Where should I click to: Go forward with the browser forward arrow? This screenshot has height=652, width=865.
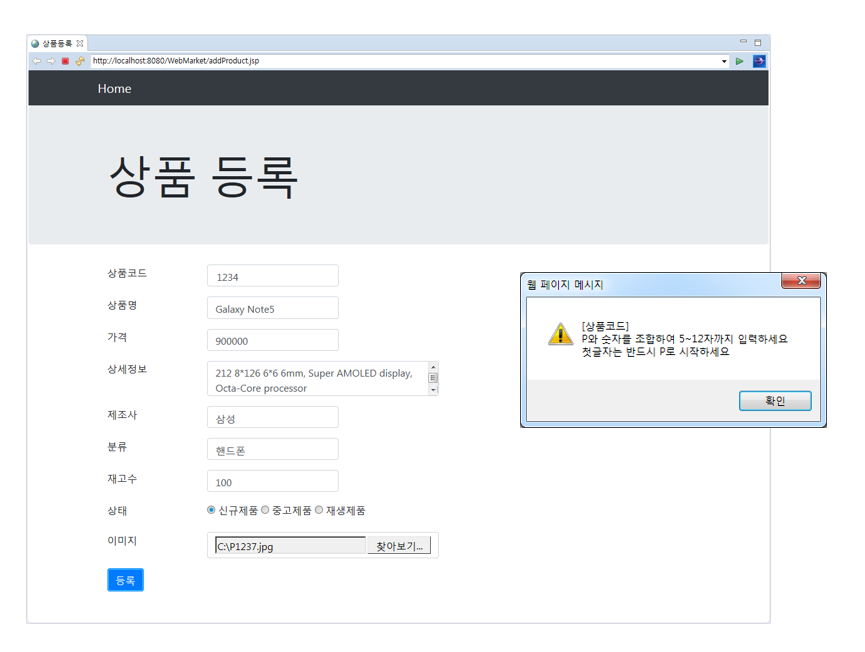click(51, 61)
